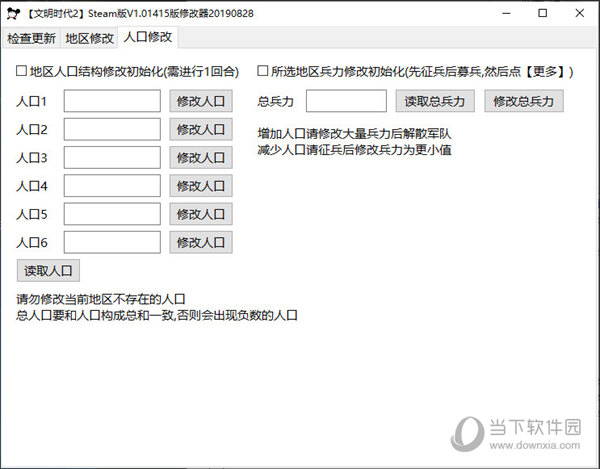Tick 所选地区兵力修改初始化 checkbox
The image size is (600, 469).
click(x=262, y=71)
